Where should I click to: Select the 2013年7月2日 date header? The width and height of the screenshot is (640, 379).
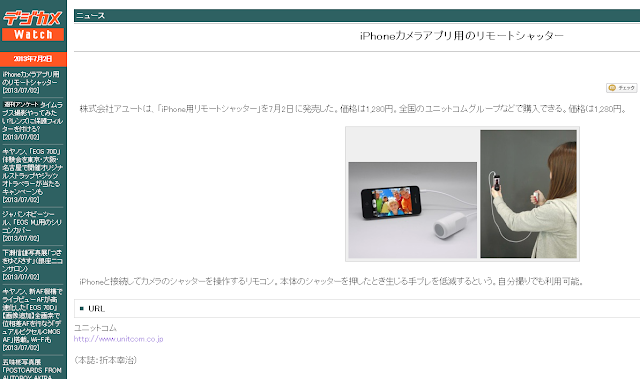[x=33, y=59]
